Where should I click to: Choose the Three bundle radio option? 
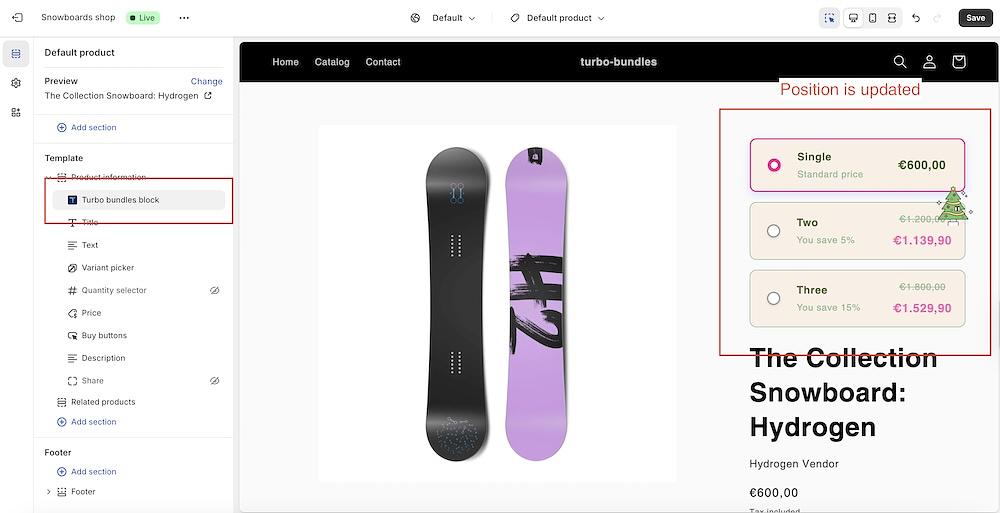click(x=773, y=298)
